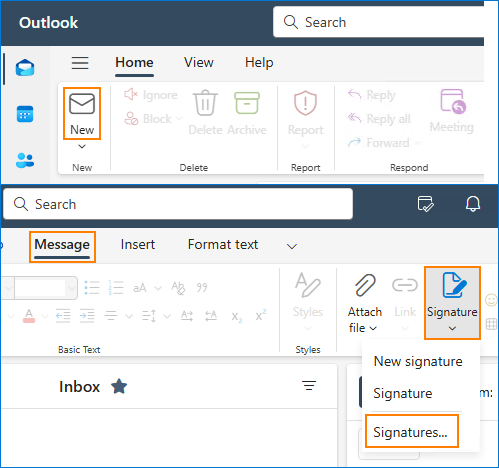Click the lower Search field

pyautogui.click(x=178, y=204)
